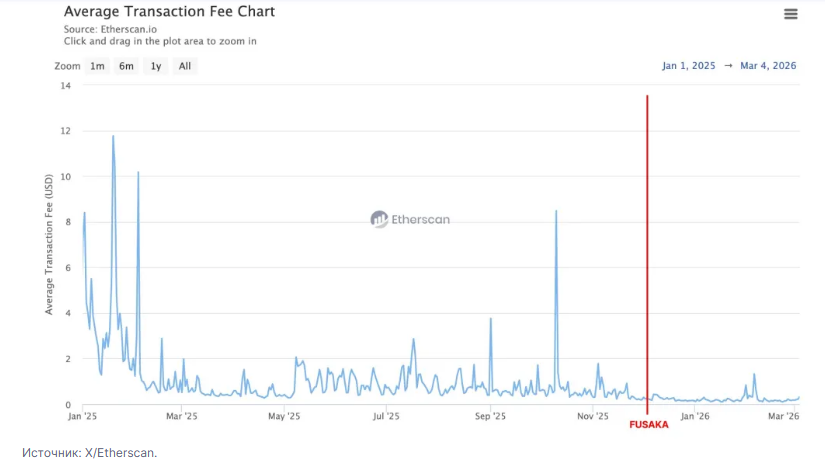Click the Mar '25 axis label

(x=182, y=416)
